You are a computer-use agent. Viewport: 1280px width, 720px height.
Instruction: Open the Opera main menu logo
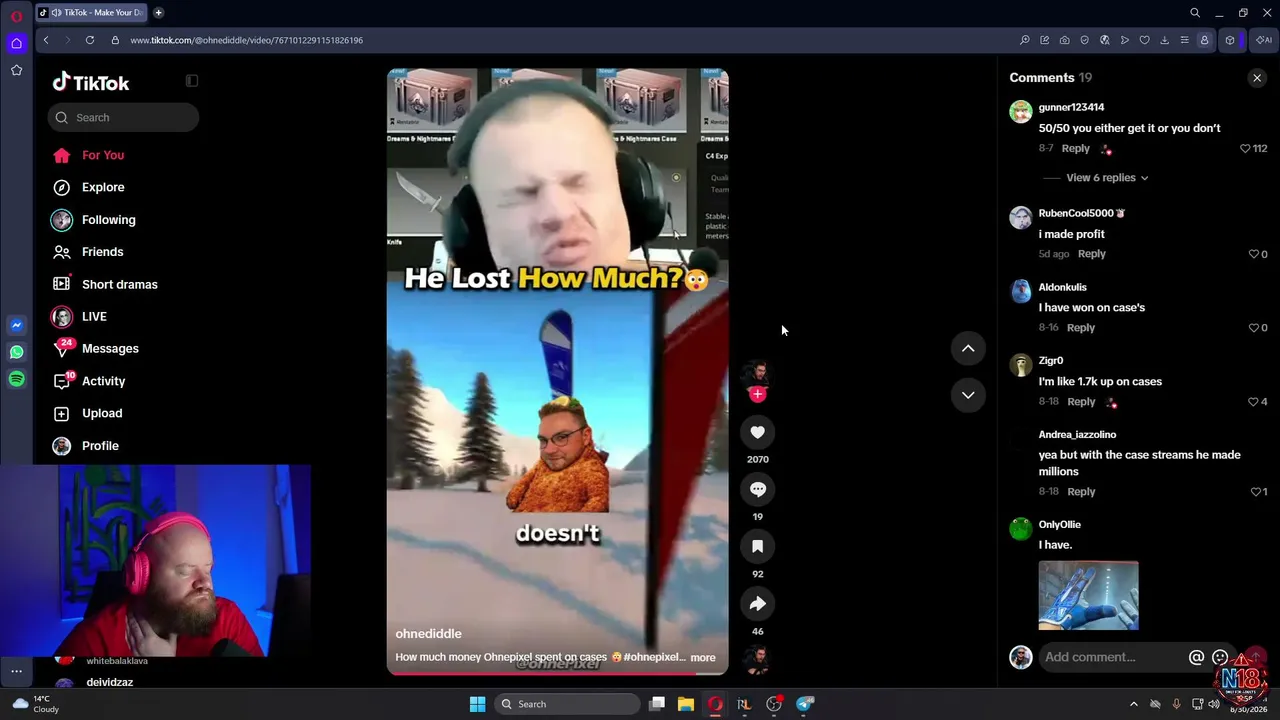click(x=16, y=16)
